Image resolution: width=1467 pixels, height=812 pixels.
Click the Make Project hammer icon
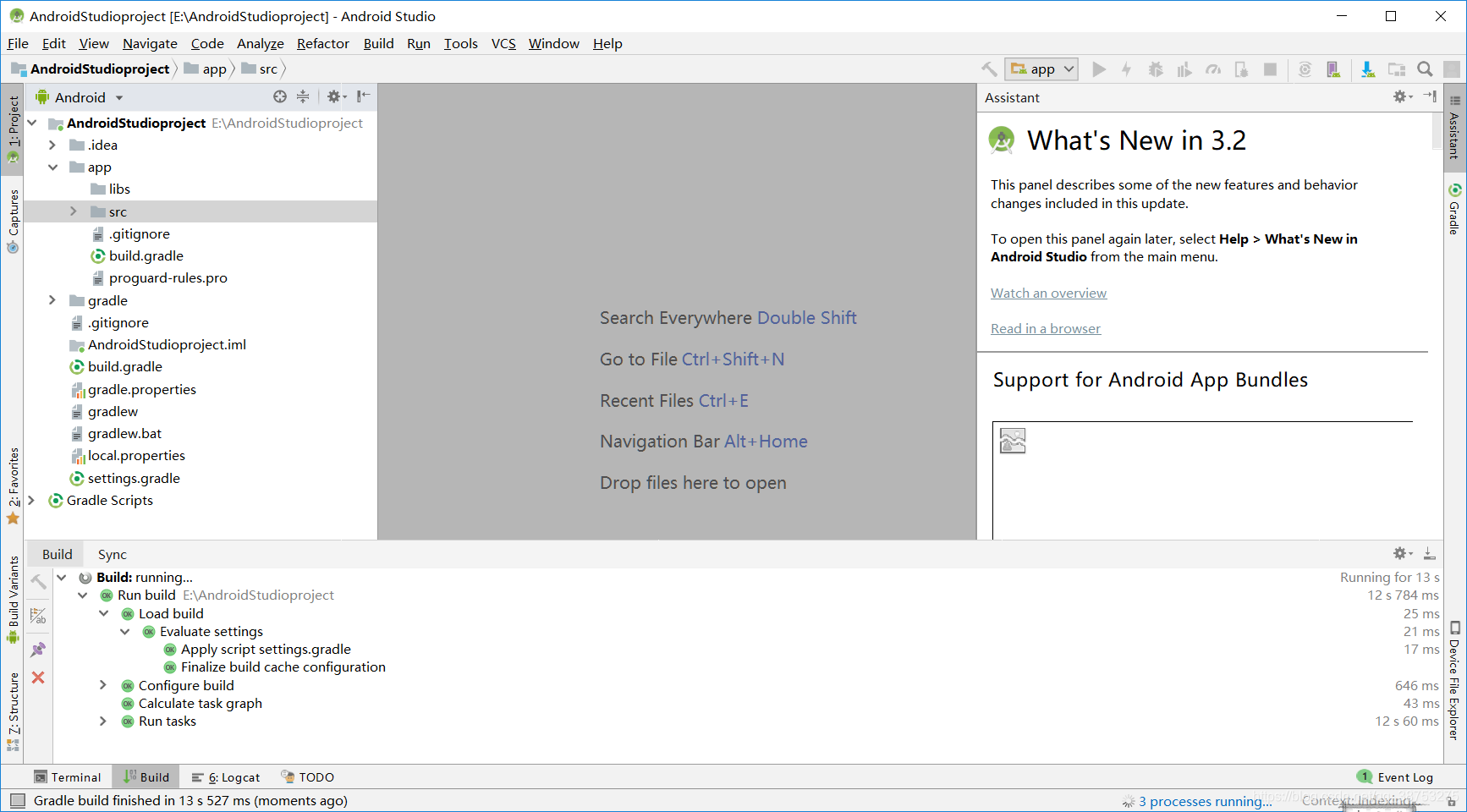coord(989,69)
